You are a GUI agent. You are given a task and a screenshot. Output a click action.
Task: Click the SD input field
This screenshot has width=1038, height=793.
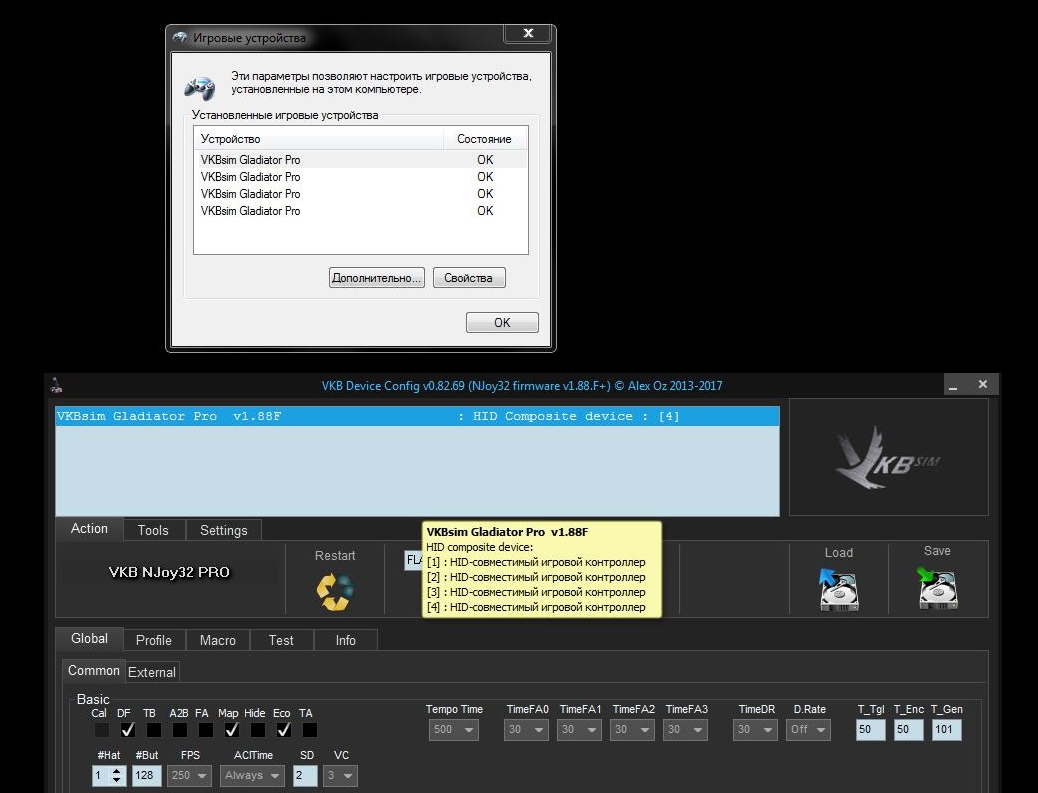click(305, 775)
